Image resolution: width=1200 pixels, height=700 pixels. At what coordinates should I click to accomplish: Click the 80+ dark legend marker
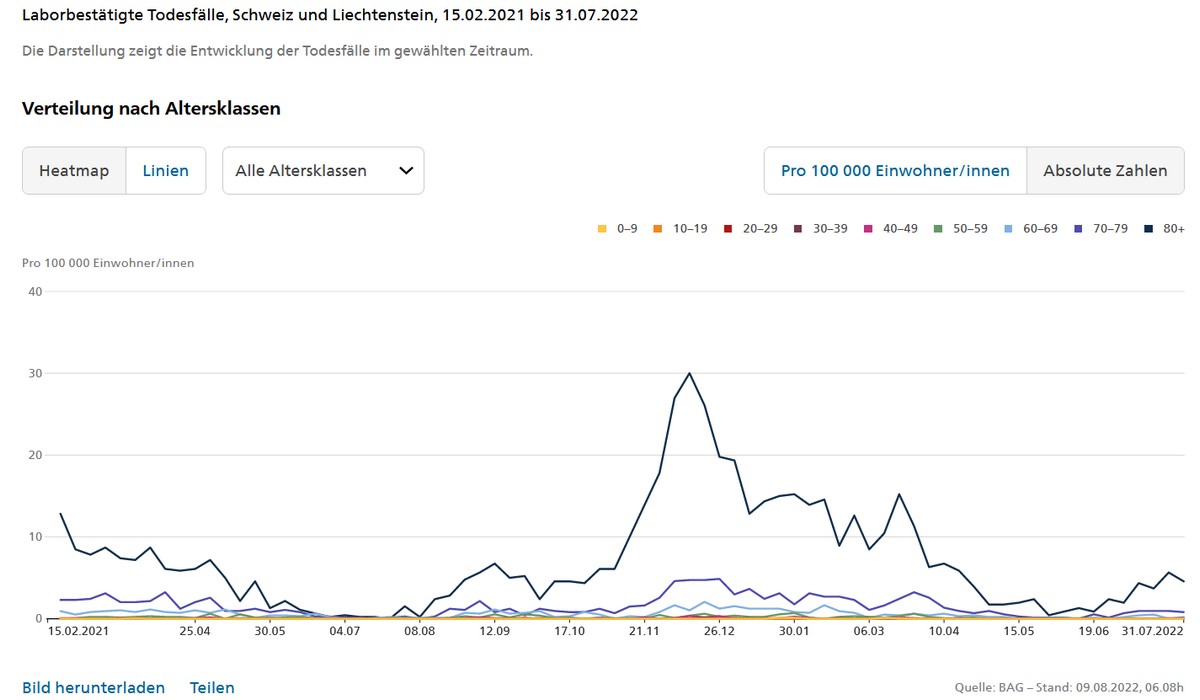1148,229
